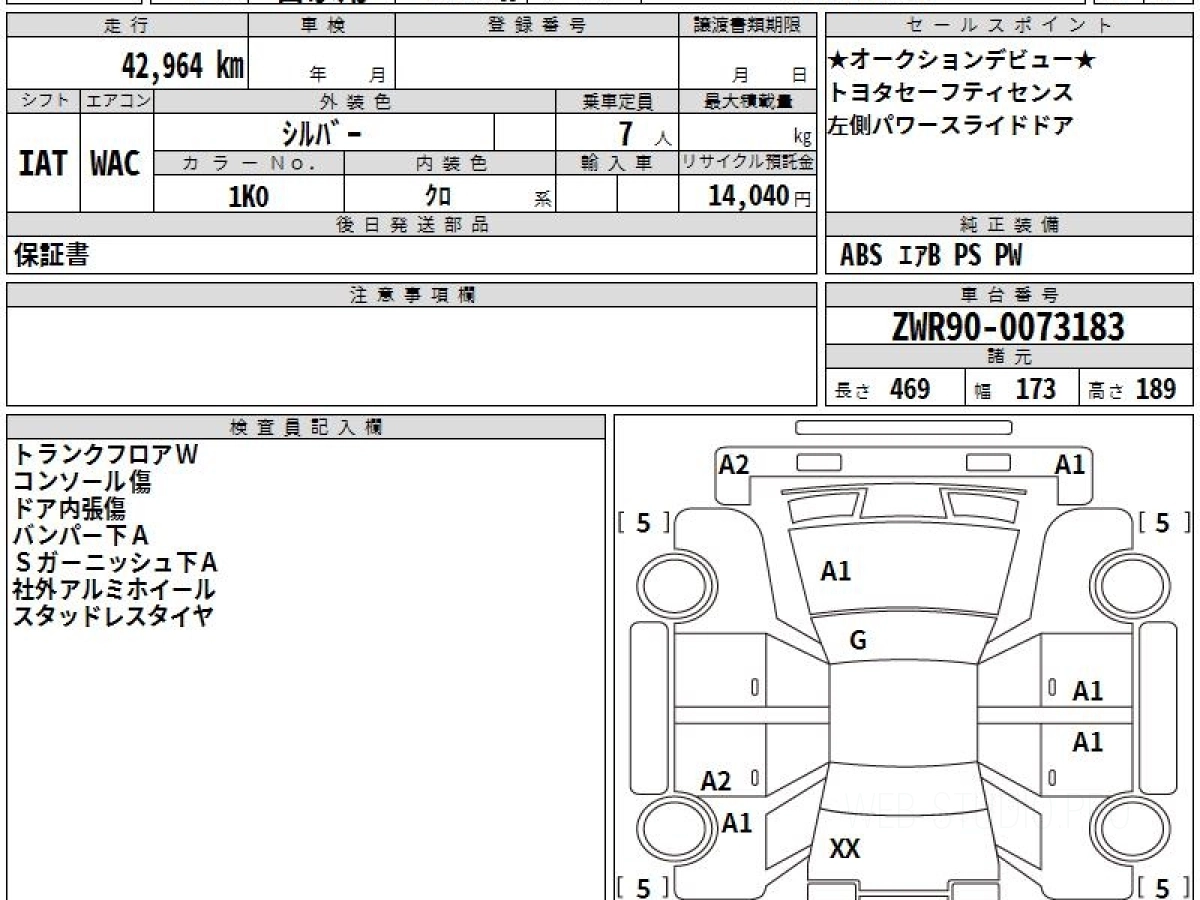
Task: Click the リサイクル預託金 header cell
Action: click(747, 164)
